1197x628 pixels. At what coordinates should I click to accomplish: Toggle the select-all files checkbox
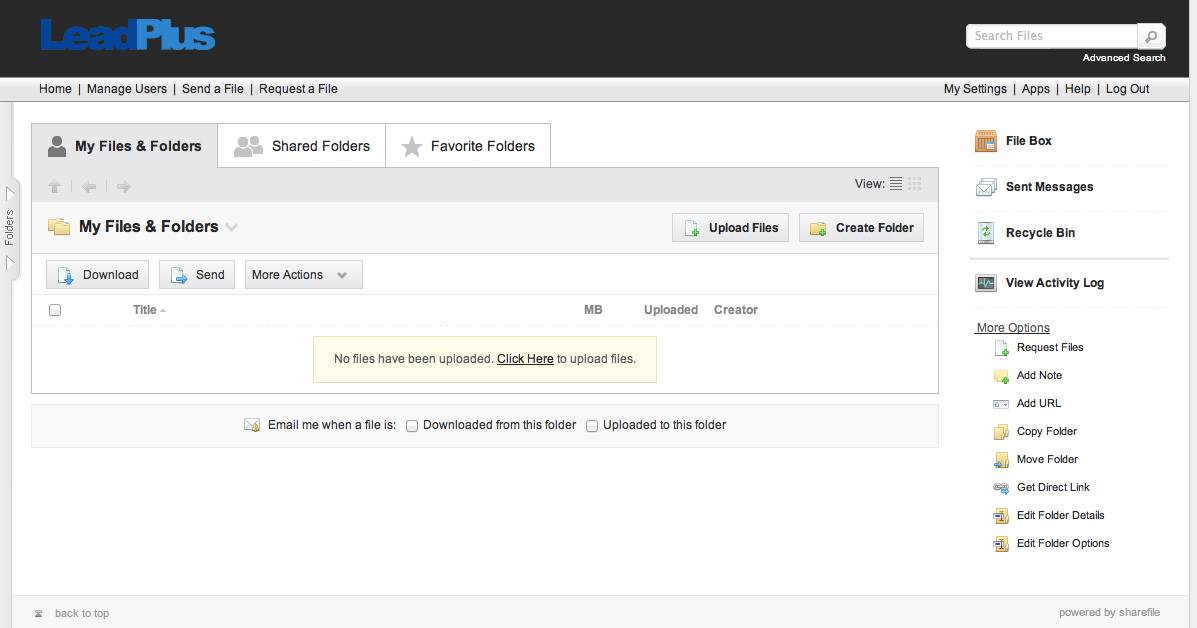tap(55, 310)
